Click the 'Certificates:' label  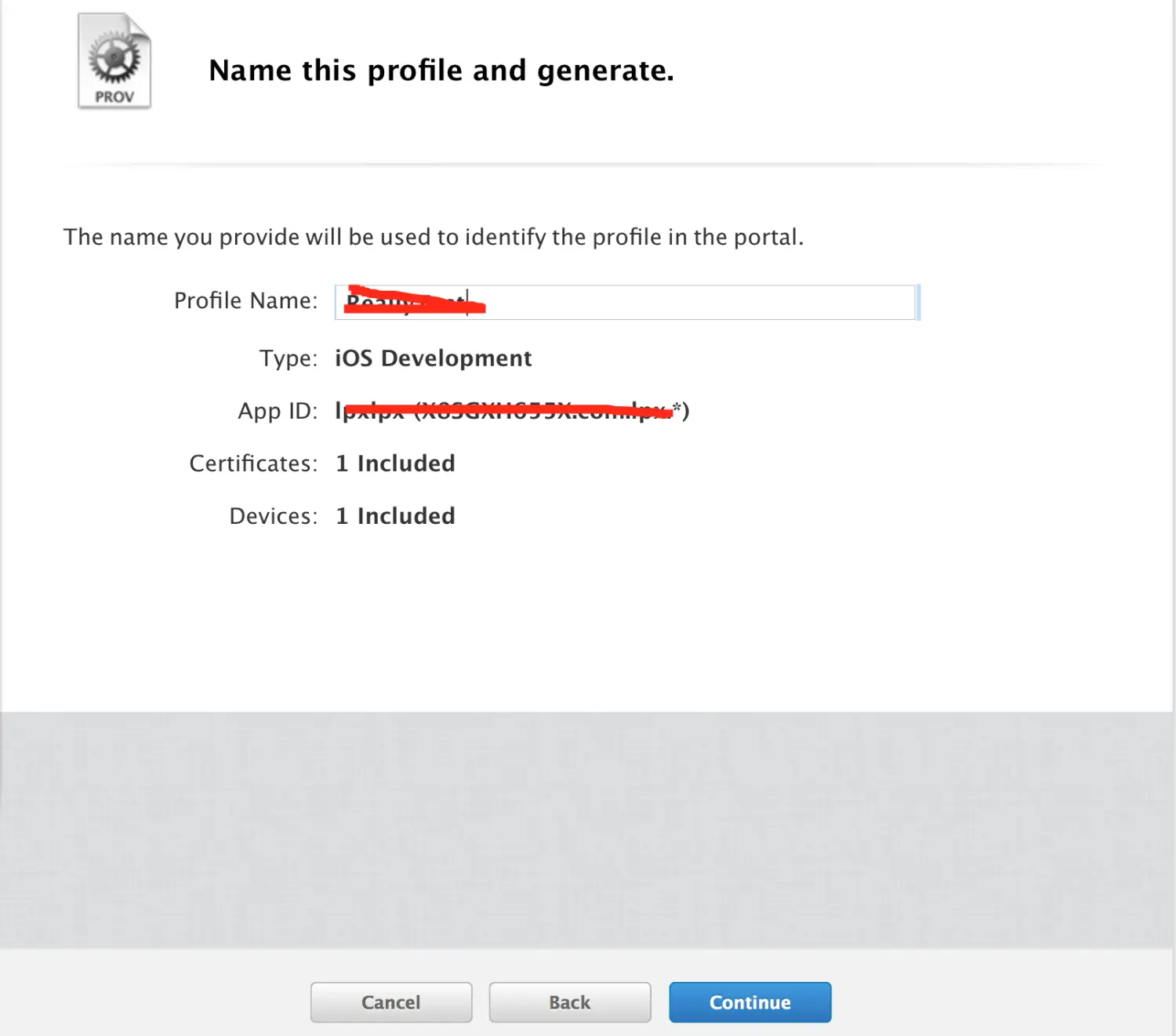254,463
